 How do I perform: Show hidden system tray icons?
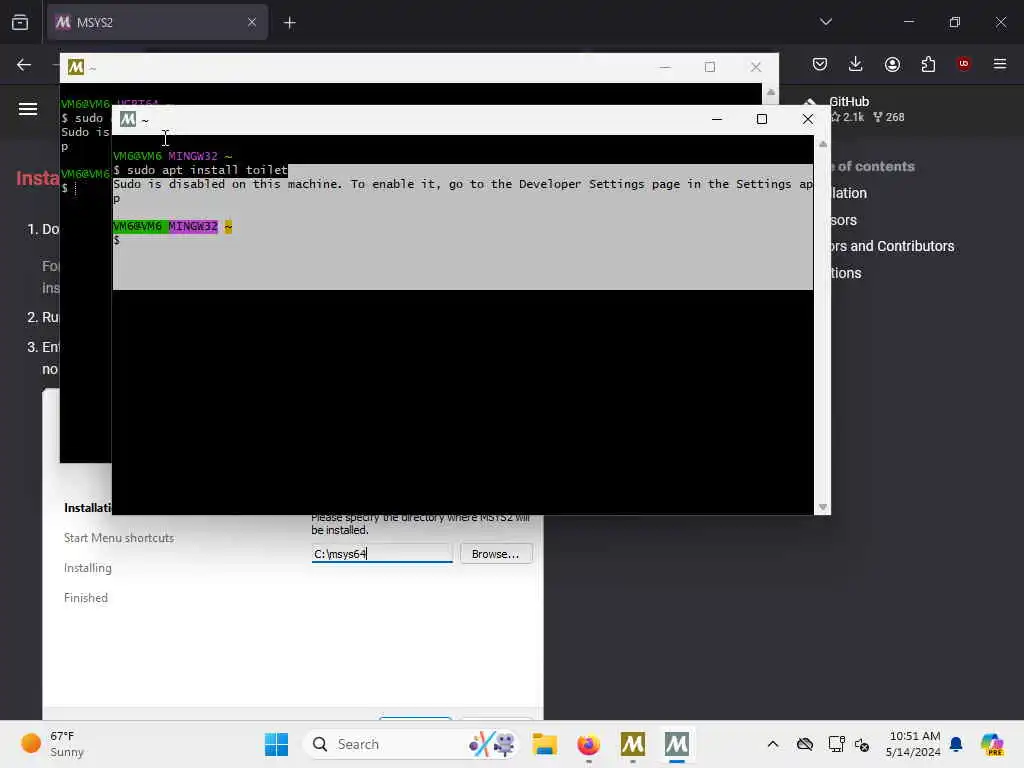pyautogui.click(x=773, y=744)
